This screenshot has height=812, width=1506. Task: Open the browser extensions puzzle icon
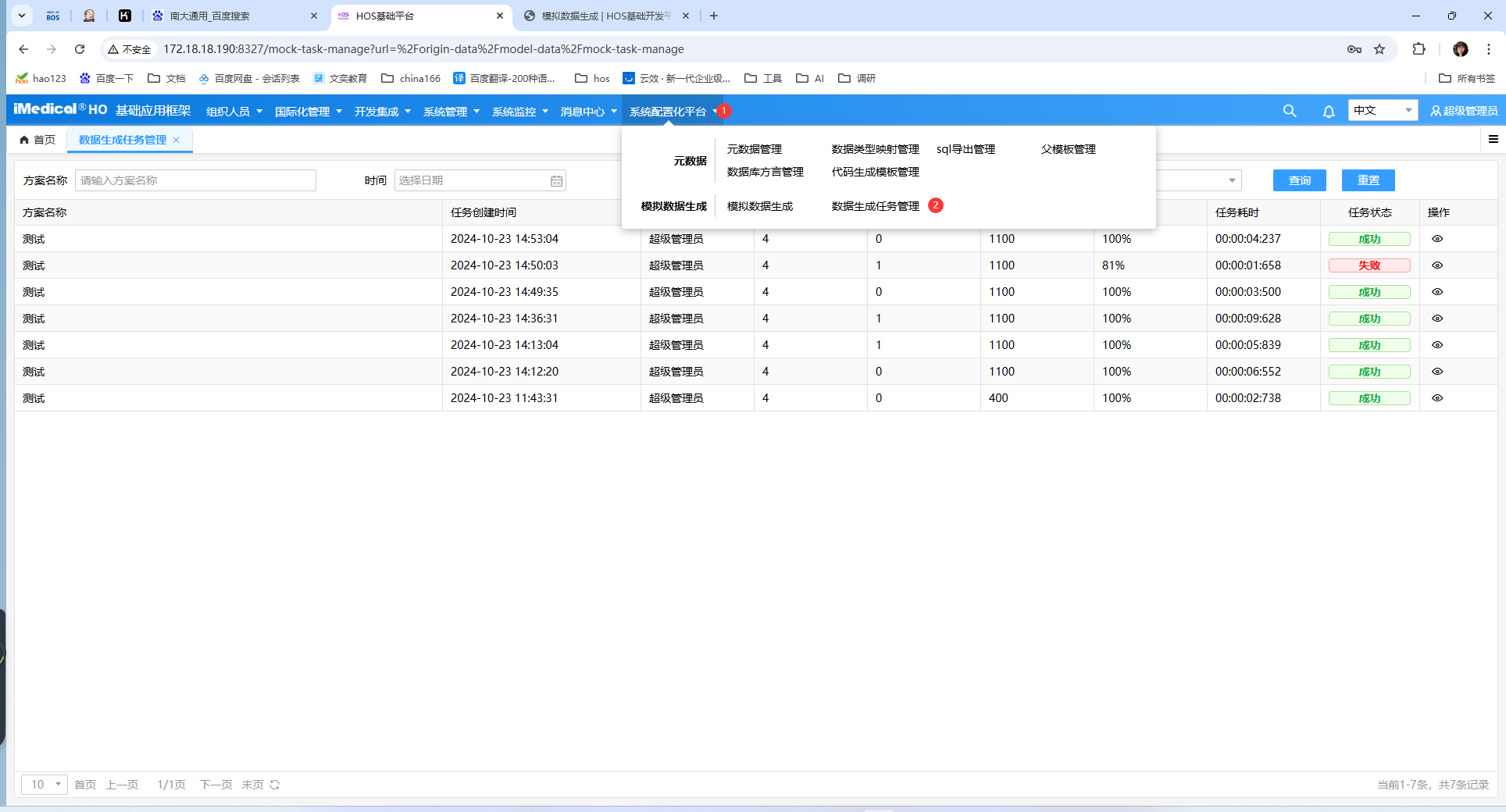point(1419,49)
